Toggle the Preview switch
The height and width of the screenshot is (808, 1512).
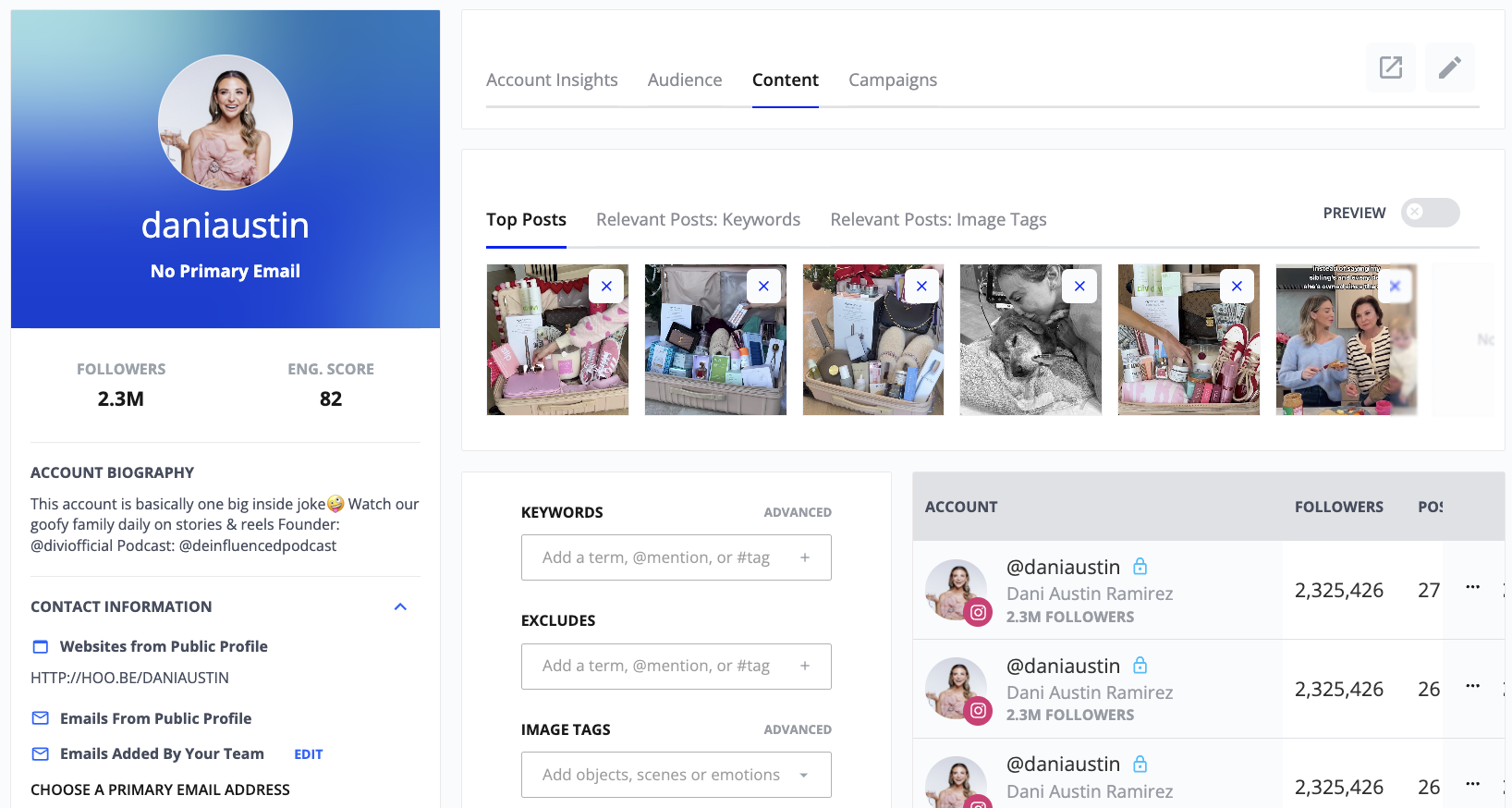click(x=1430, y=213)
